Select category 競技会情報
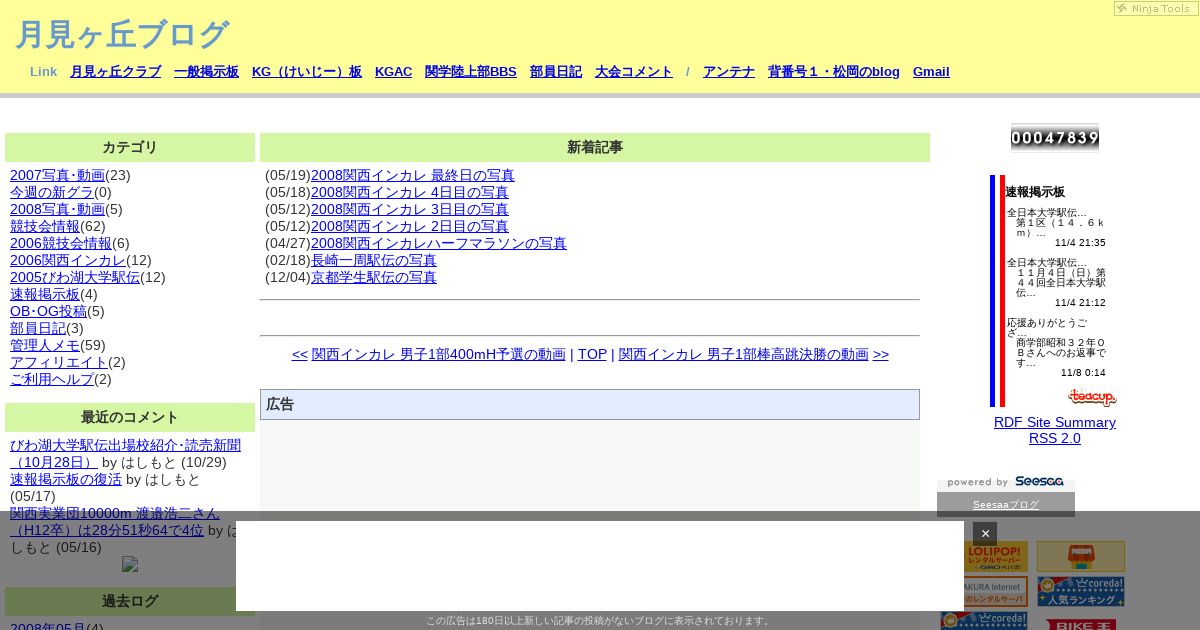The height and width of the screenshot is (630, 1200). point(45,226)
